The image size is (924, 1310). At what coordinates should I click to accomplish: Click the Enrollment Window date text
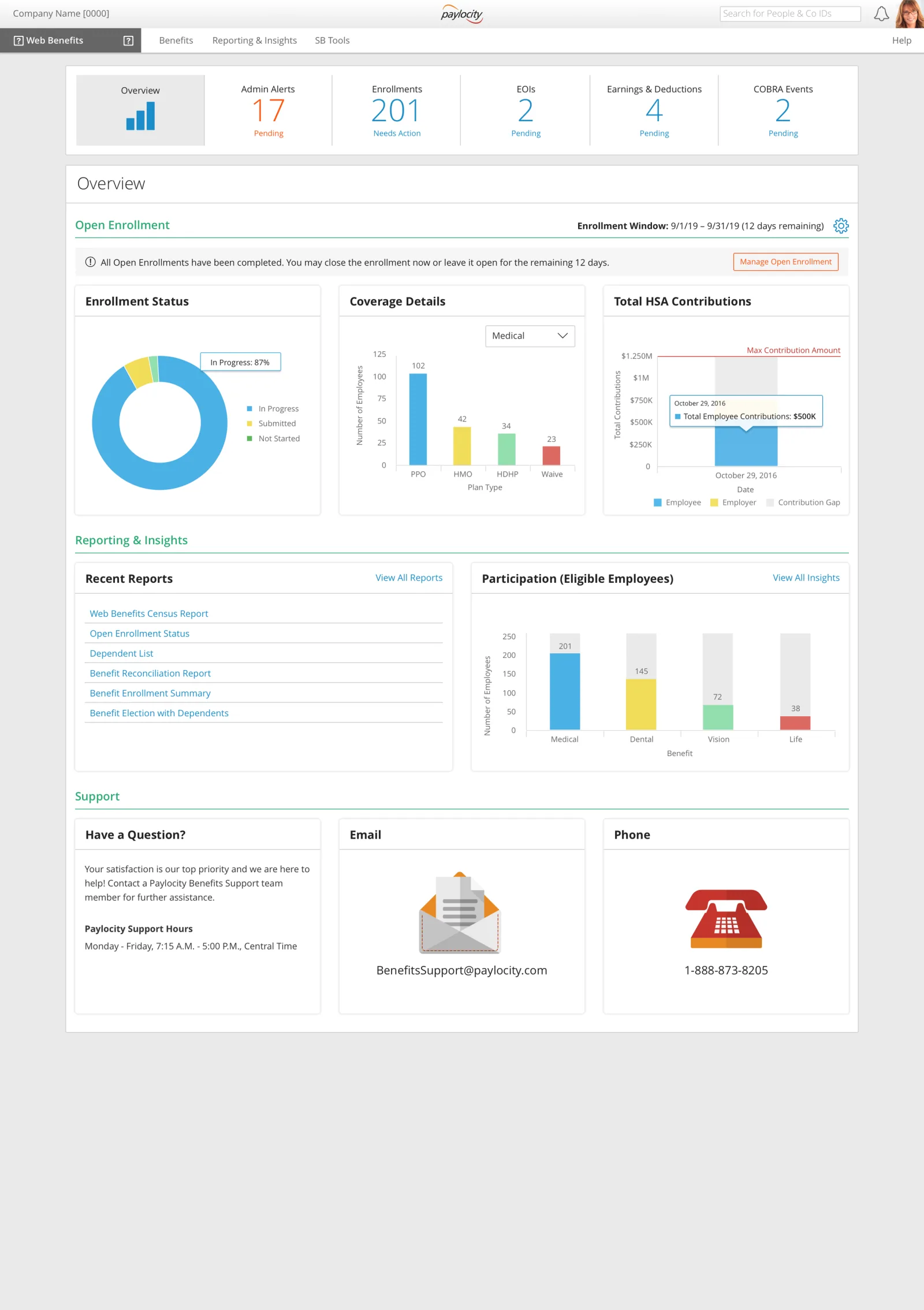(x=701, y=226)
